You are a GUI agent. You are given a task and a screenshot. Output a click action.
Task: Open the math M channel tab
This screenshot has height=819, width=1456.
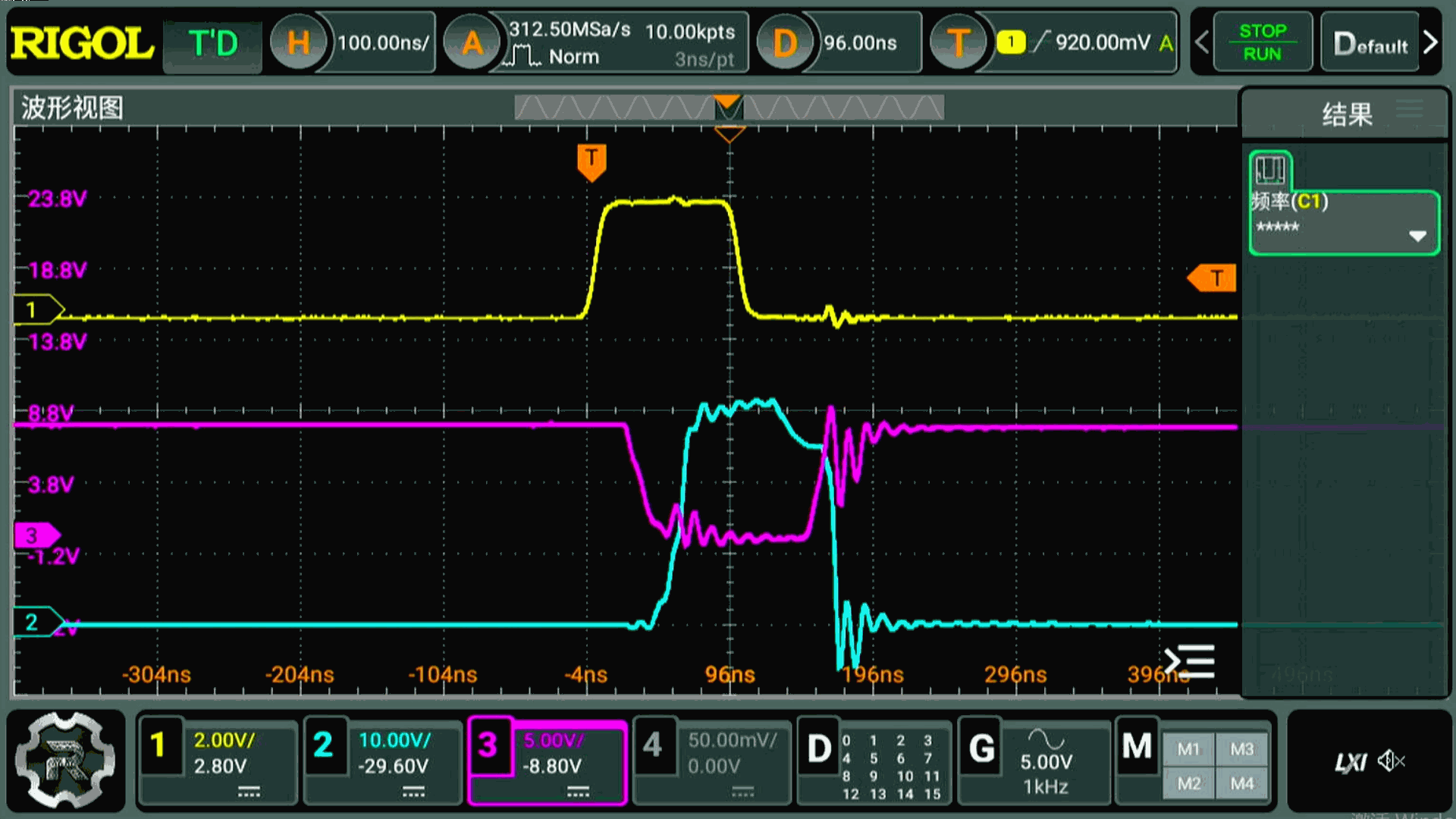coord(1137,747)
